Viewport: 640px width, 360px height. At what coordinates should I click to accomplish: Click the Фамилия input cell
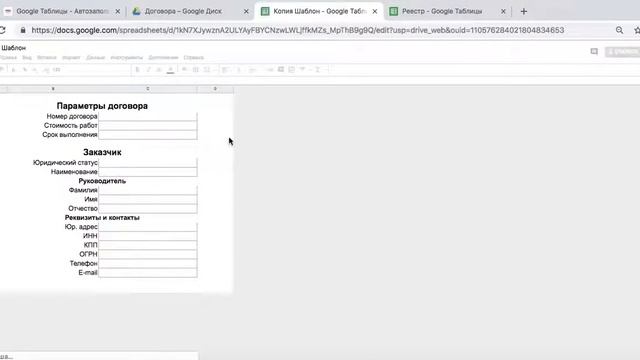coord(148,190)
